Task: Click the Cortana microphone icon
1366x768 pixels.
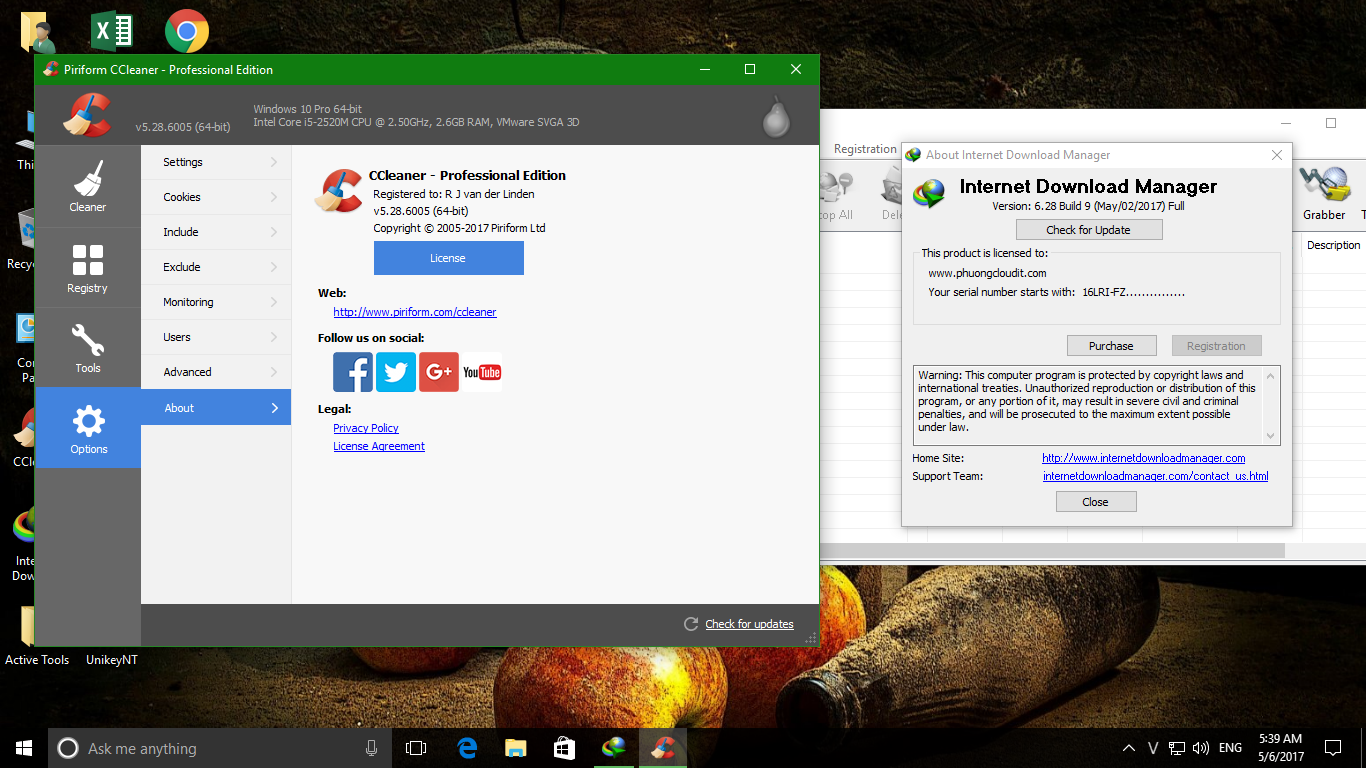Action: [x=372, y=748]
